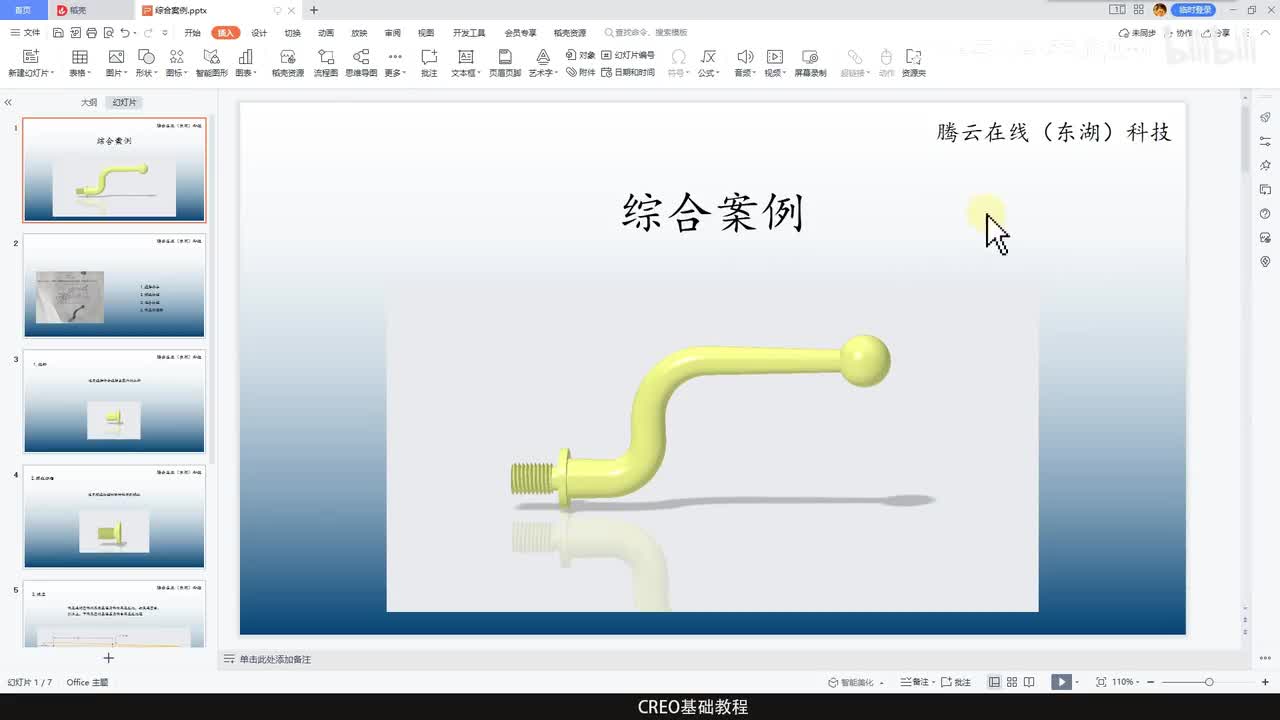Expand the 形状 dropdown arrow
This screenshot has width=1280, height=720.
pos(156,73)
